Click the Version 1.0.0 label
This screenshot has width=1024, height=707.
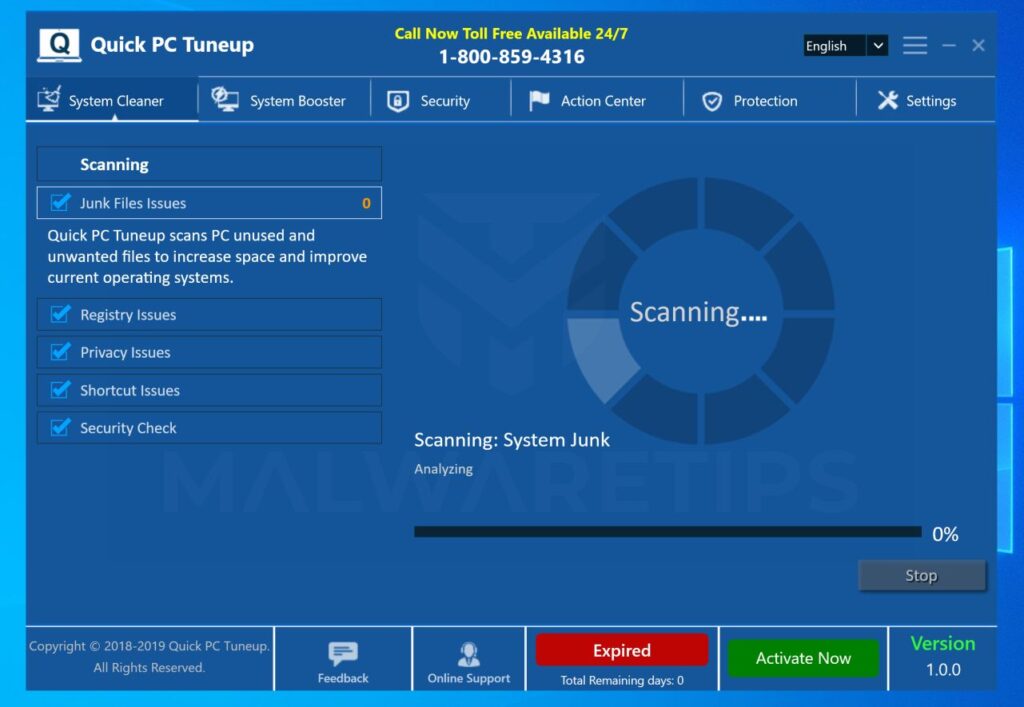pos(943,656)
